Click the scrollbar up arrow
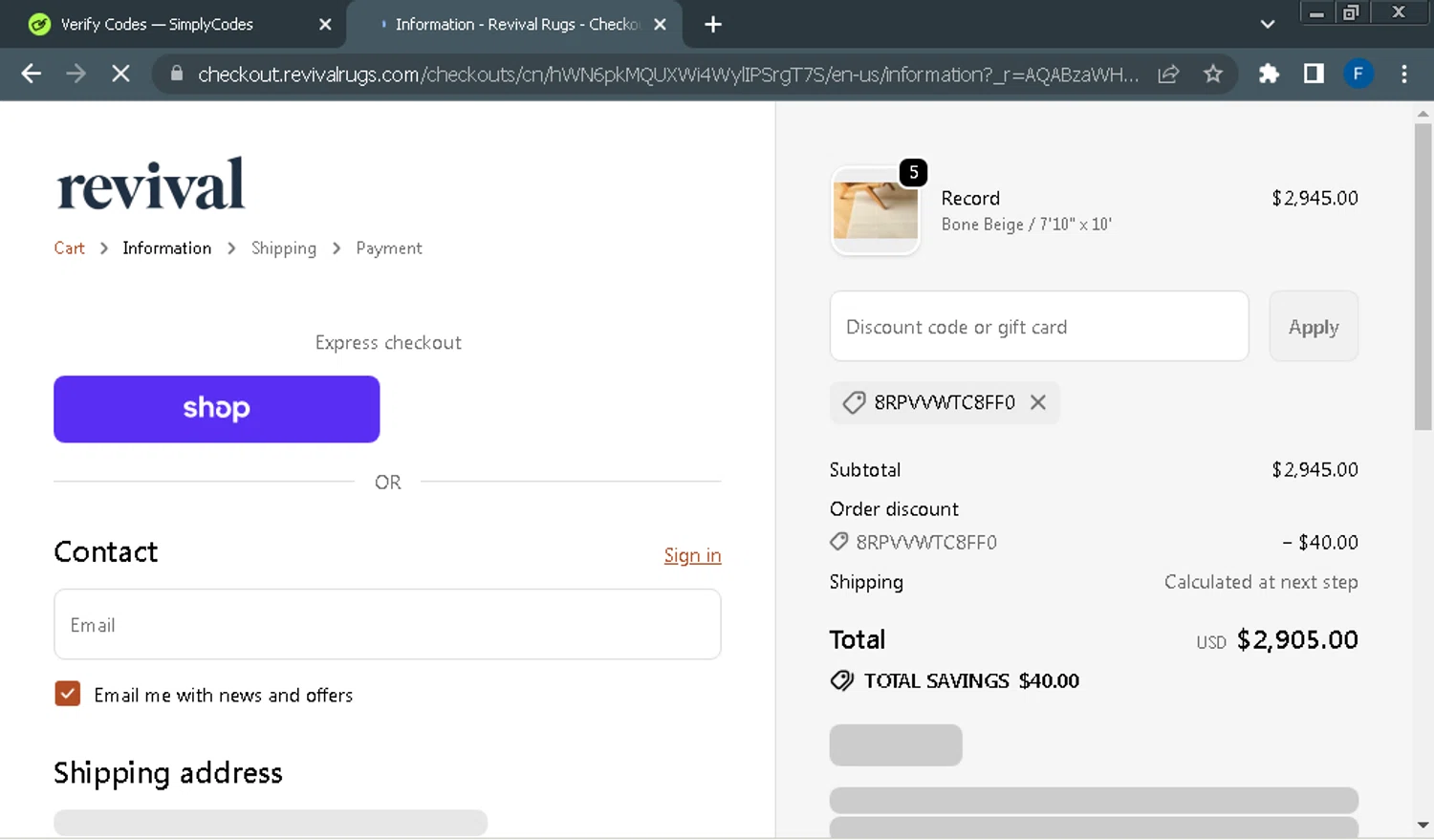 click(x=1423, y=113)
